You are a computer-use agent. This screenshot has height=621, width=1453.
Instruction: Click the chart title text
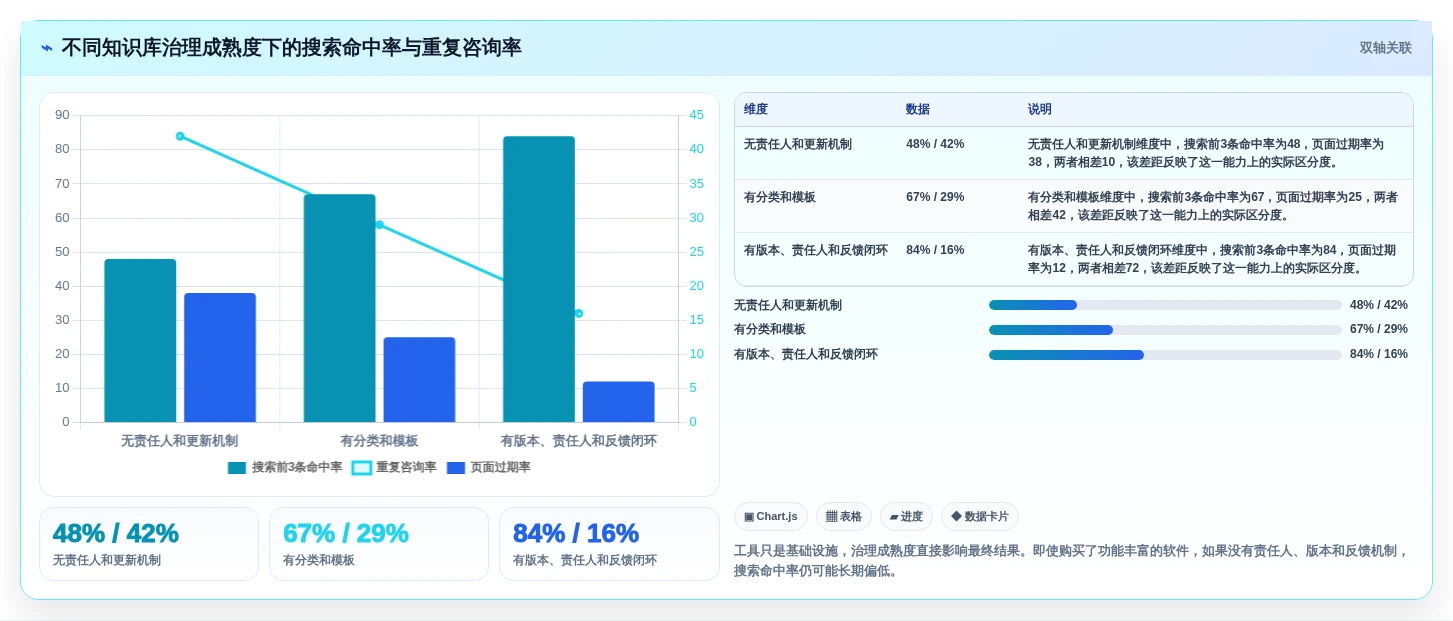coord(291,48)
